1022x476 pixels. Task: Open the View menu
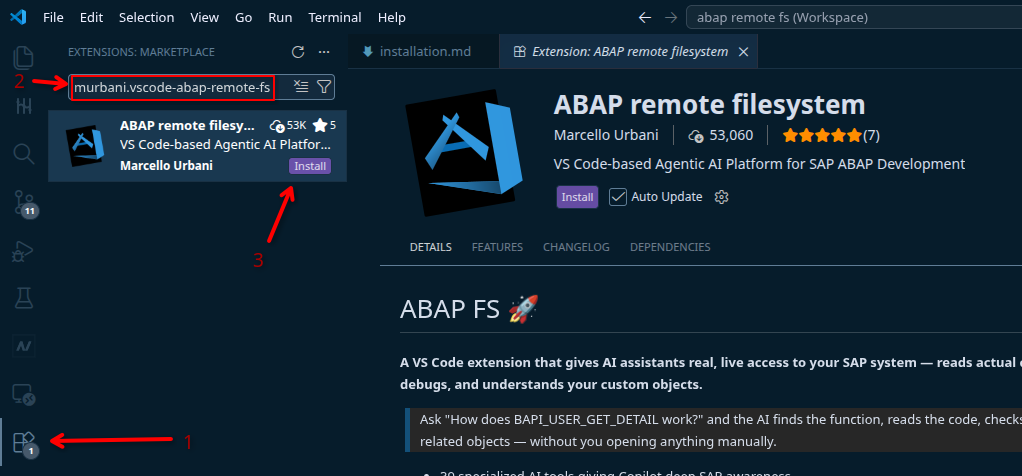click(x=204, y=18)
